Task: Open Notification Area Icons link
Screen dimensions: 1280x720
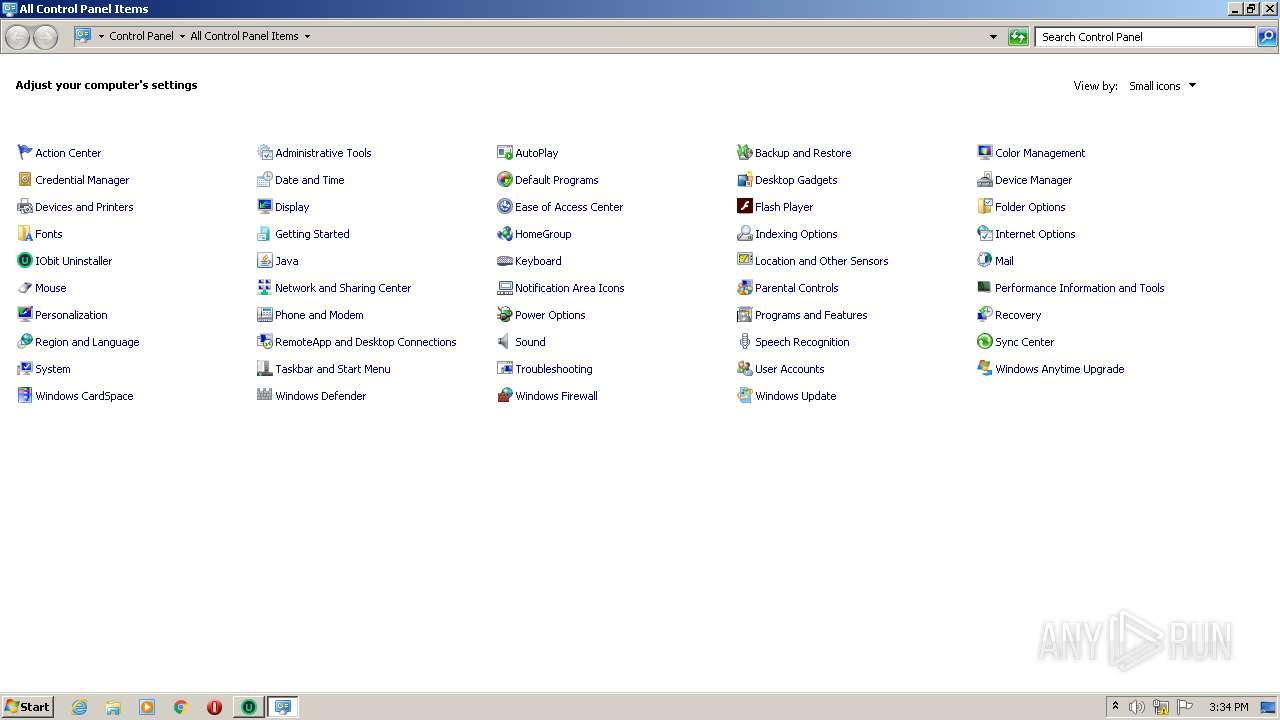Action: point(569,288)
